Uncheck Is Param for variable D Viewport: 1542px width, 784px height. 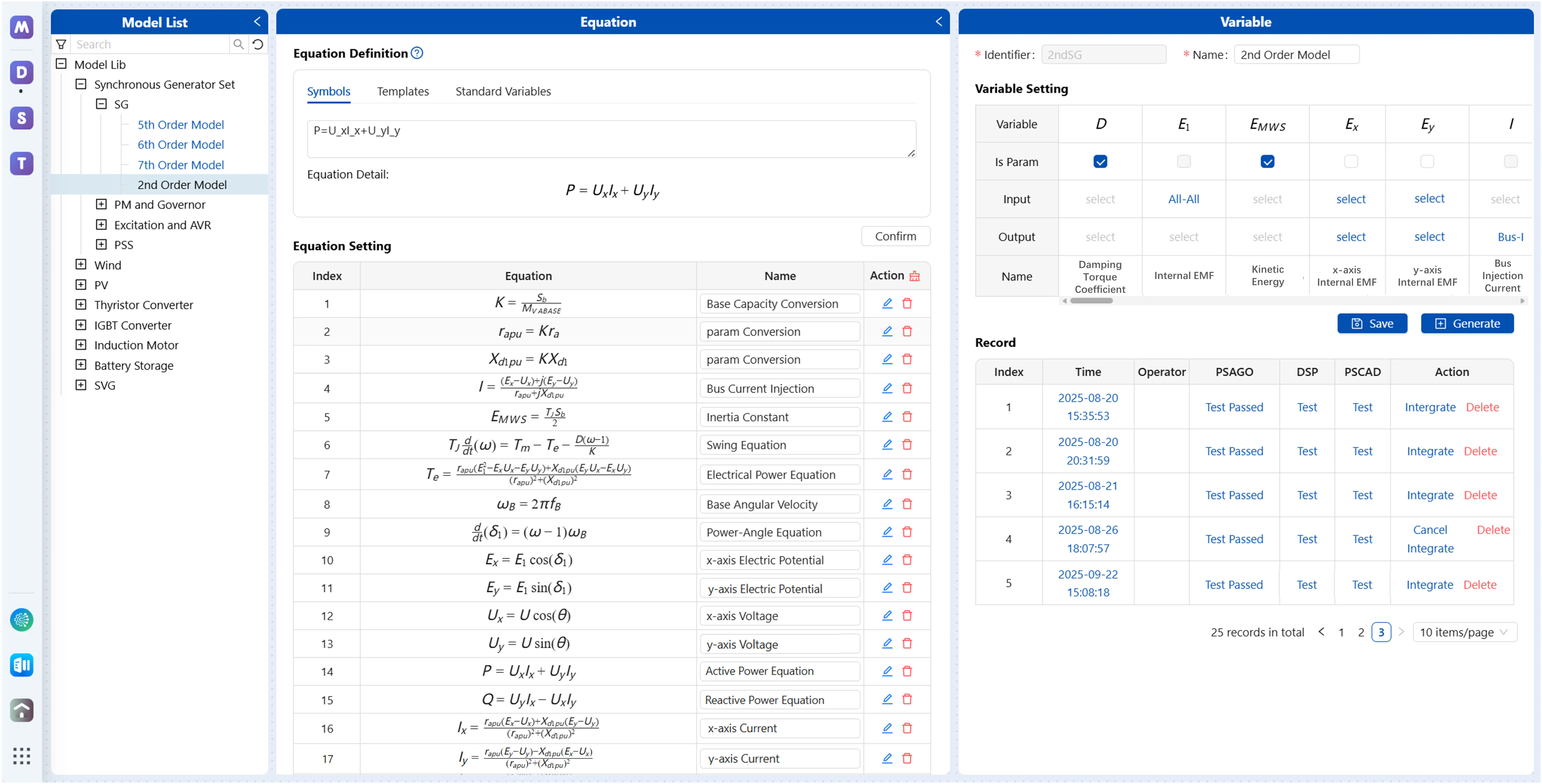(1100, 162)
